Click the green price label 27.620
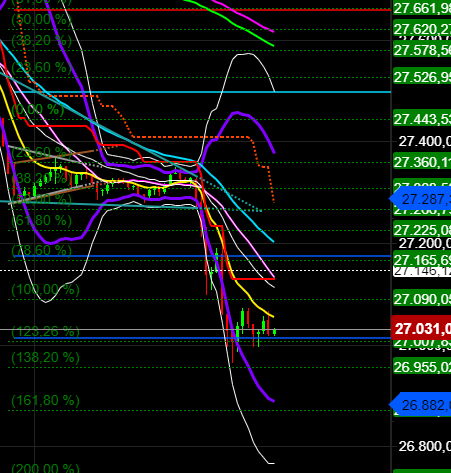Image resolution: width=451 pixels, height=473 pixels. (x=422, y=29)
